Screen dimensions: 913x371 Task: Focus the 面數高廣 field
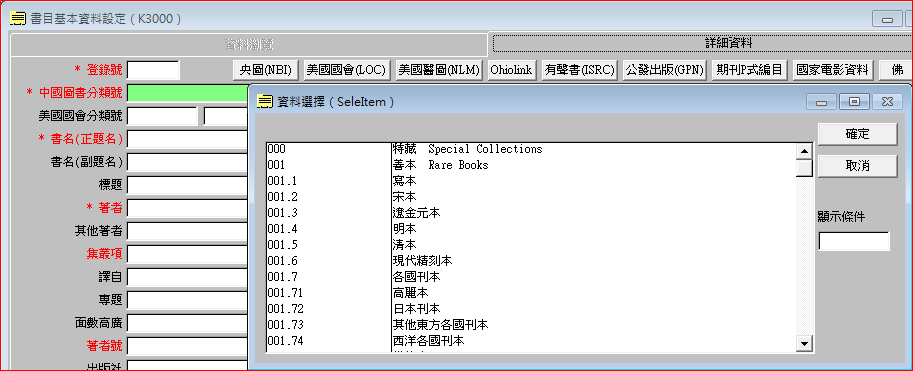pyautogui.click(x=187, y=323)
